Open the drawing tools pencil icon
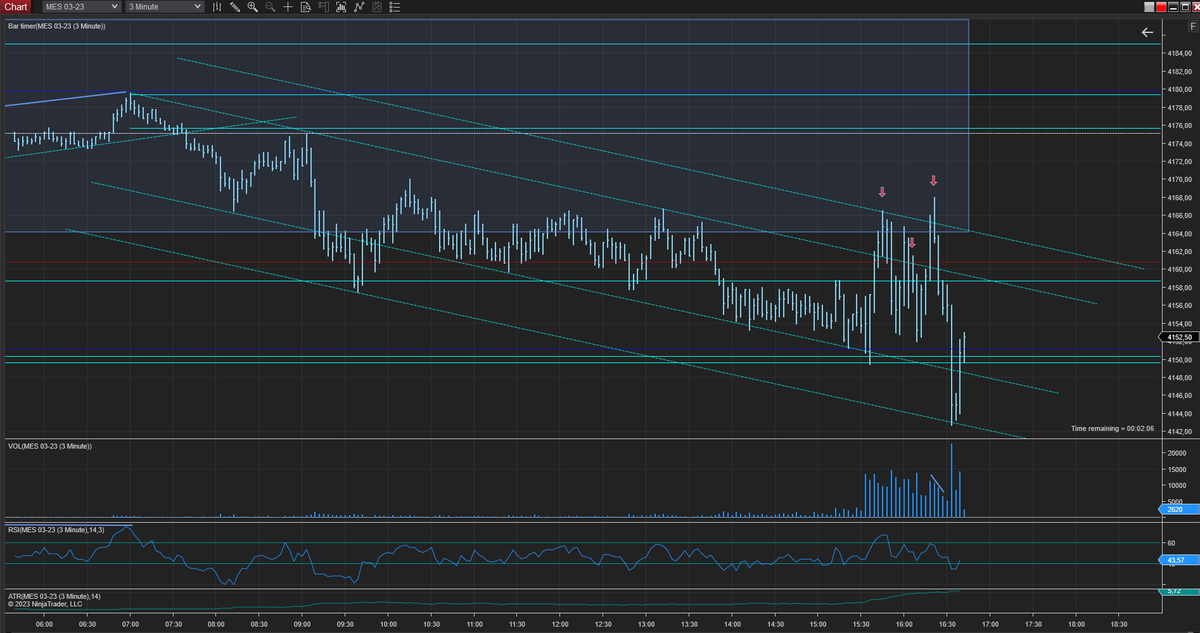1200x633 pixels. click(x=235, y=7)
